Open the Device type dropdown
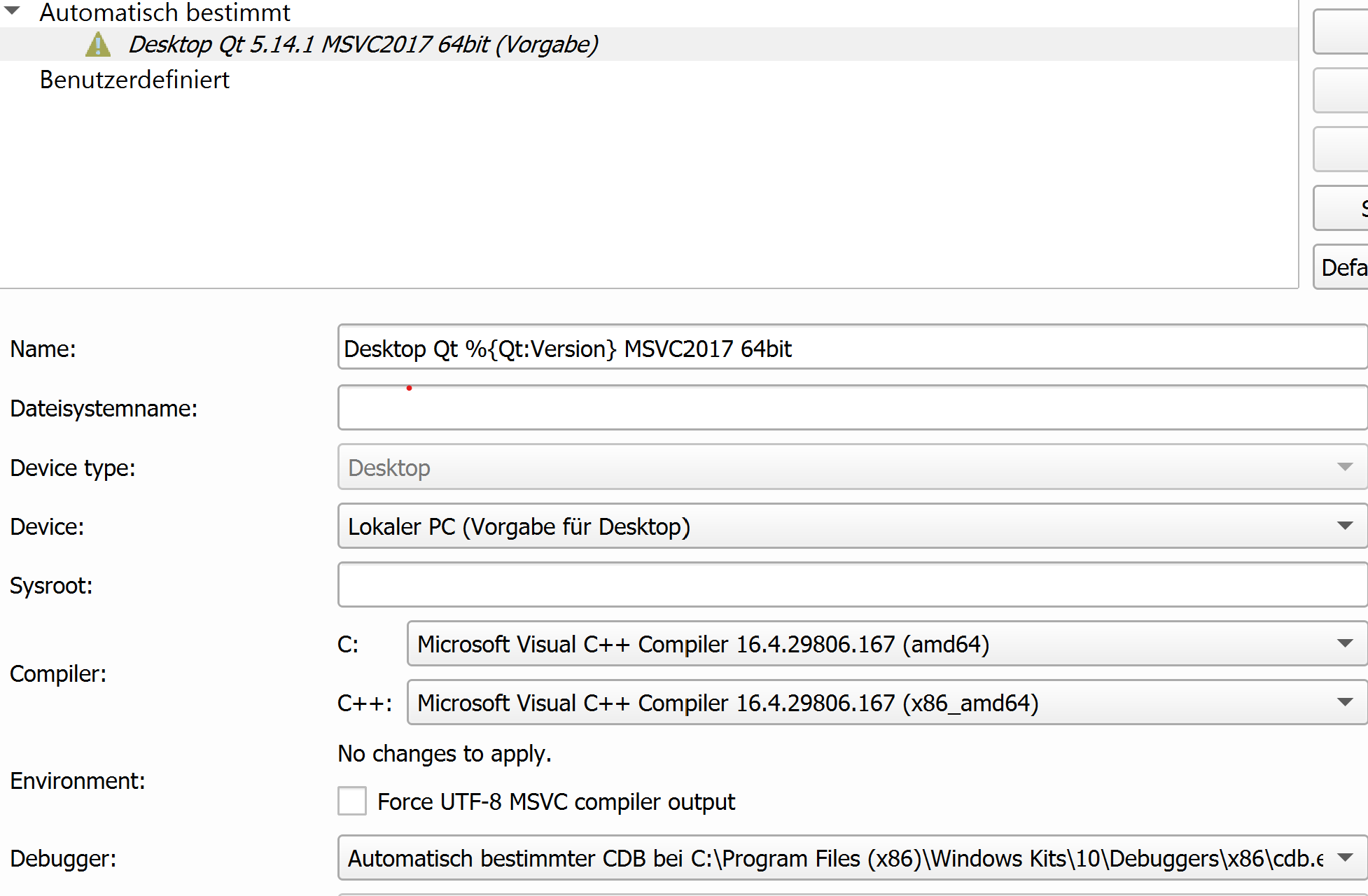The width and height of the screenshot is (1368, 896). (x=851, y=468)
